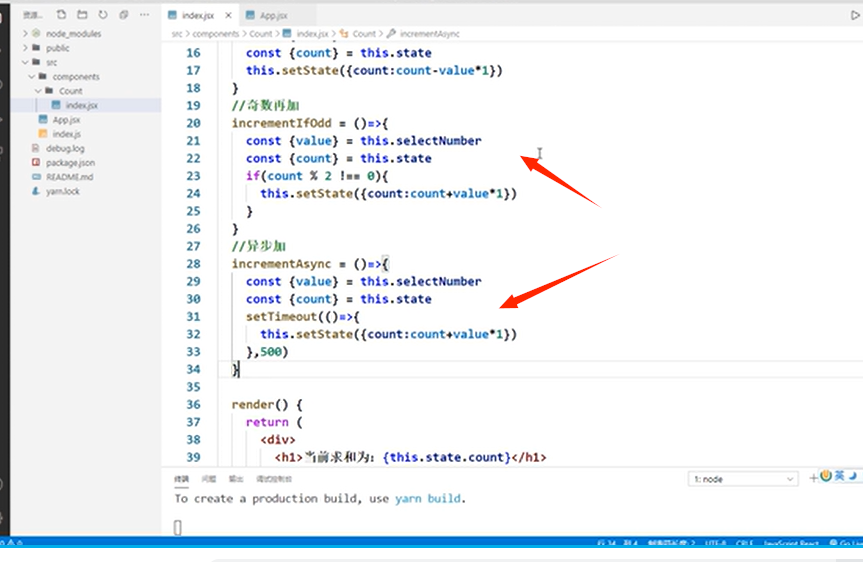Image resolution: width=863 pixels, height=562 pixels.
Task: Expand the node_modules folder chevron
Action: [x=25, y=34]
